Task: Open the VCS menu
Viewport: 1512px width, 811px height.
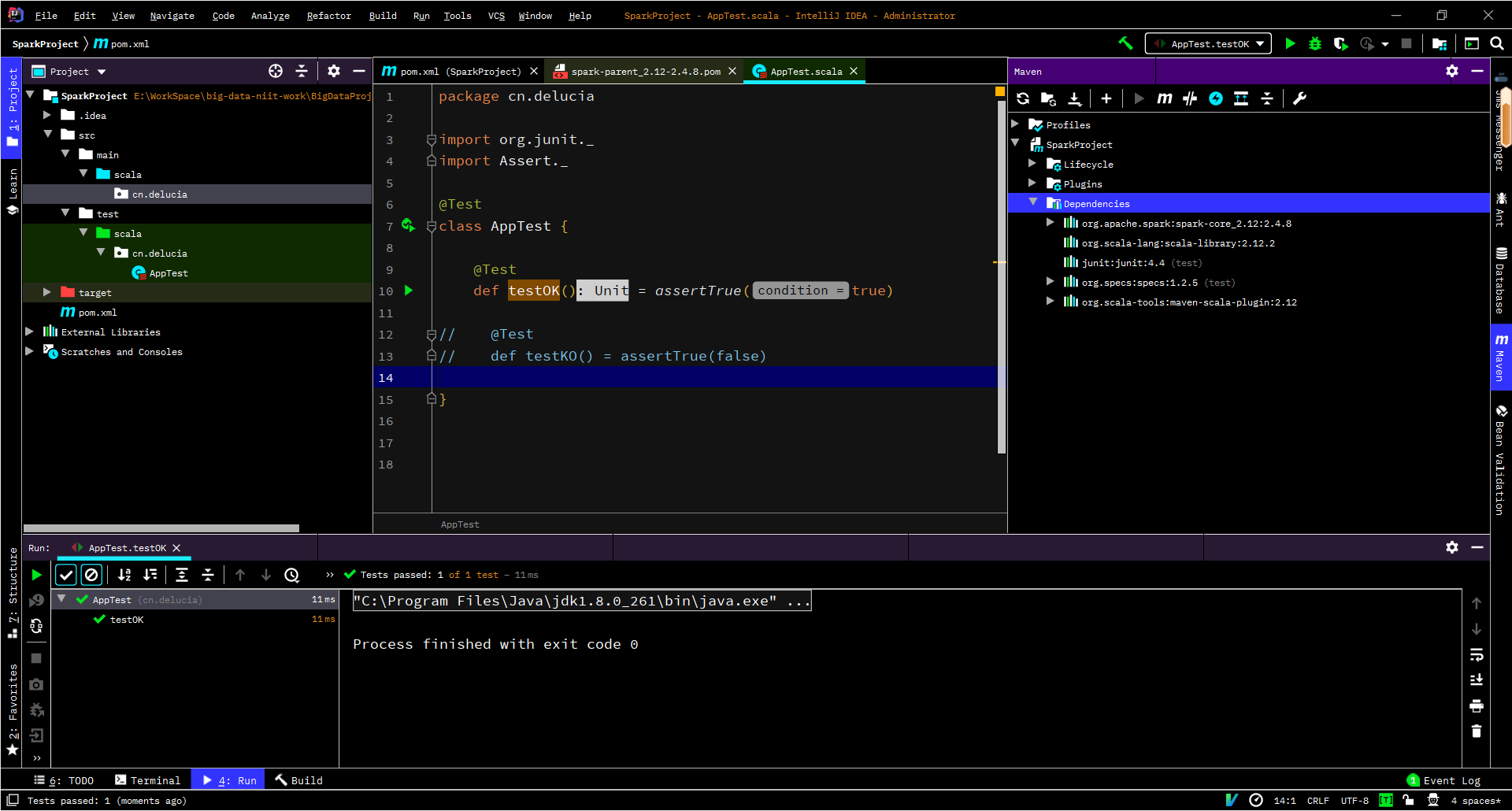Action: [x=496, y=15]
